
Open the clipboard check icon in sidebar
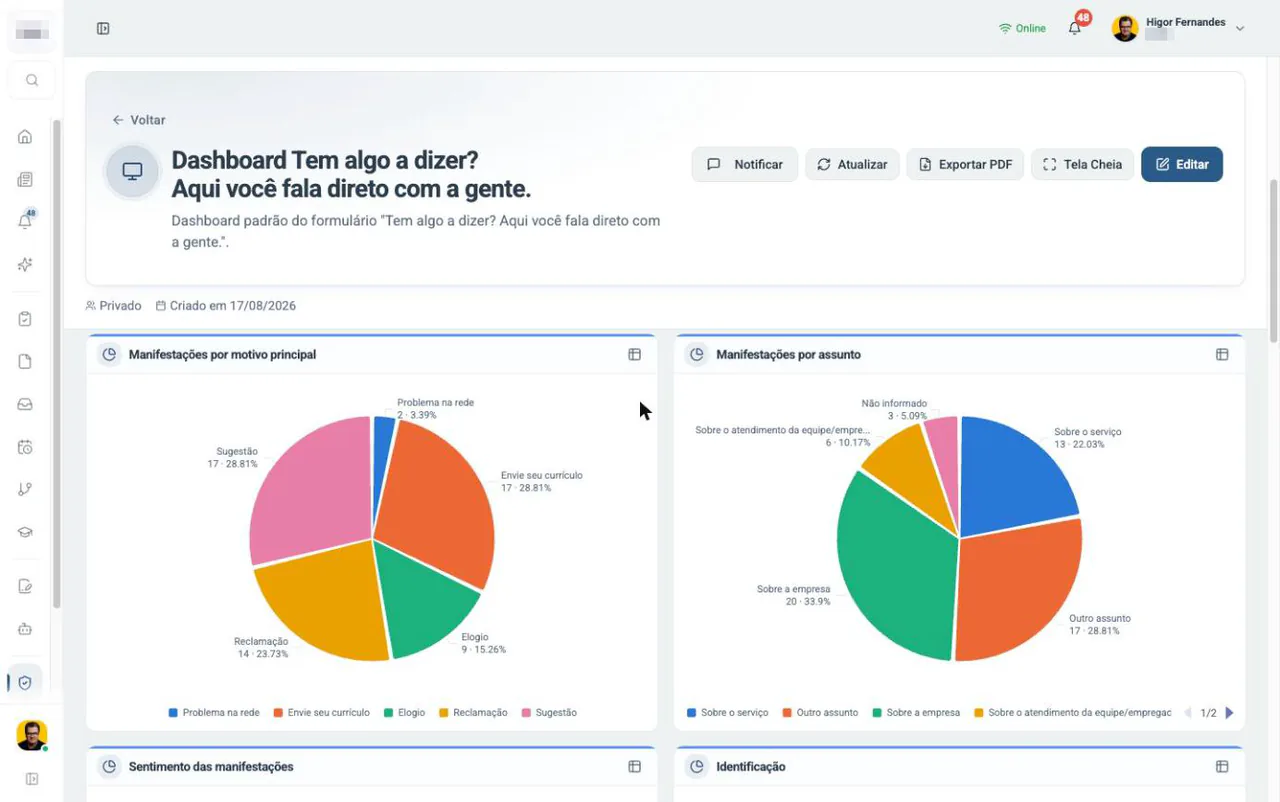point(25,319)
